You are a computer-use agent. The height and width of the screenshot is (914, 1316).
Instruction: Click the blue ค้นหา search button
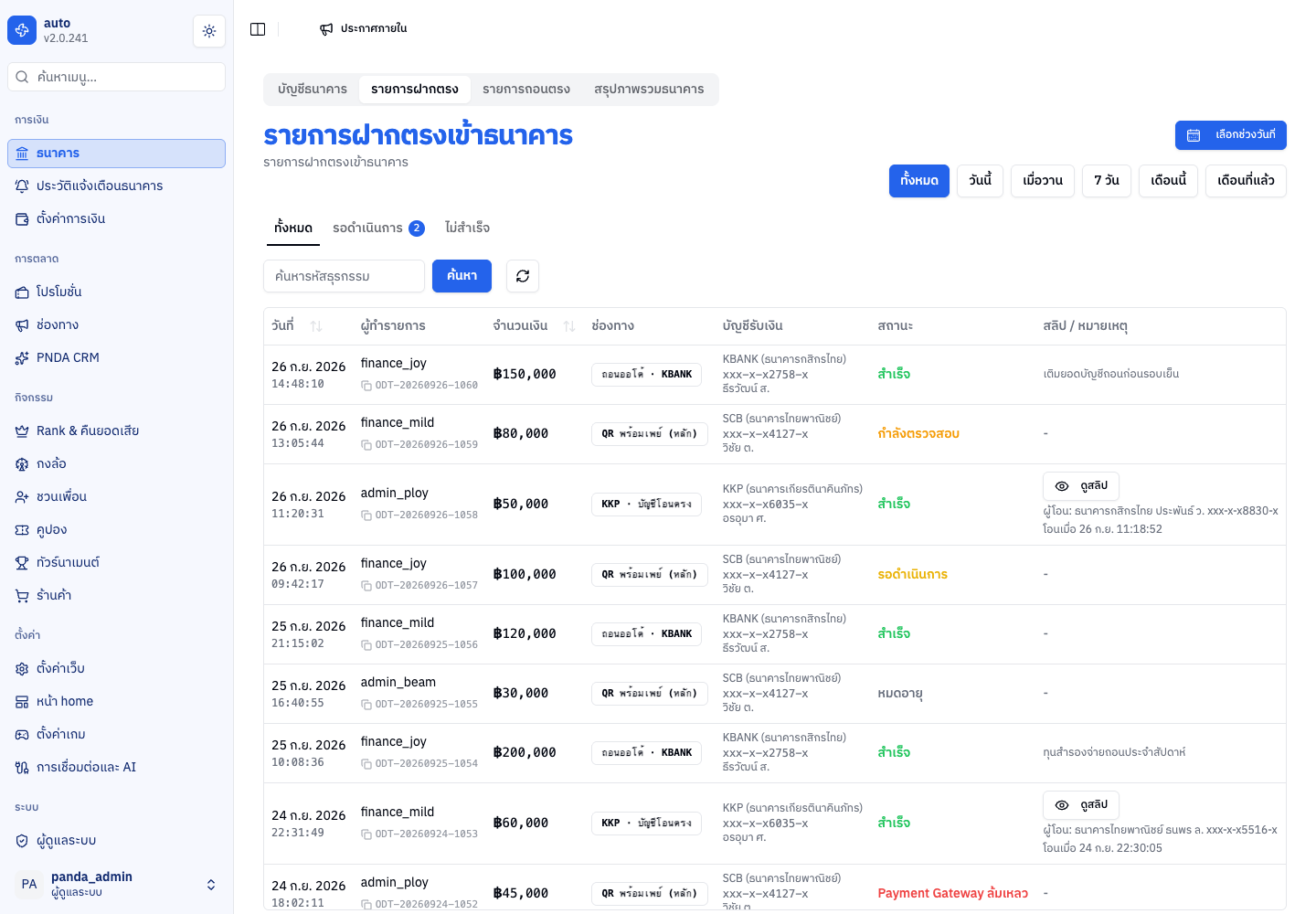[462, 276]
